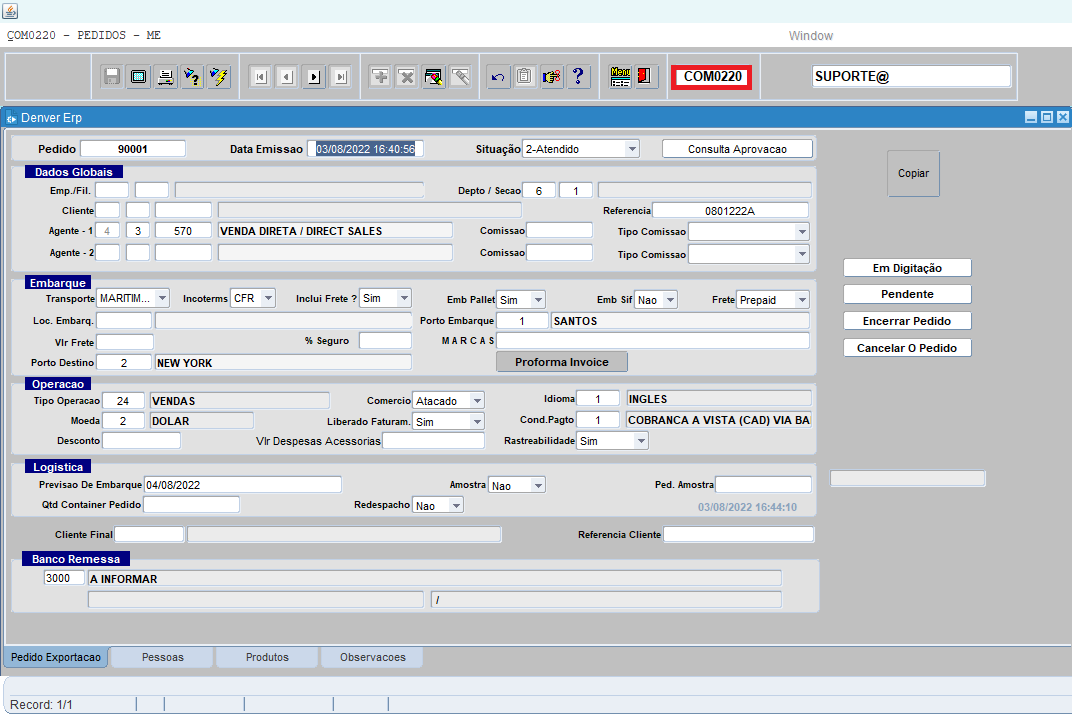Open the COM0220 - PEDIDOS - ME menu
This screenshot has width=1072, height=714.
[83, 35]
